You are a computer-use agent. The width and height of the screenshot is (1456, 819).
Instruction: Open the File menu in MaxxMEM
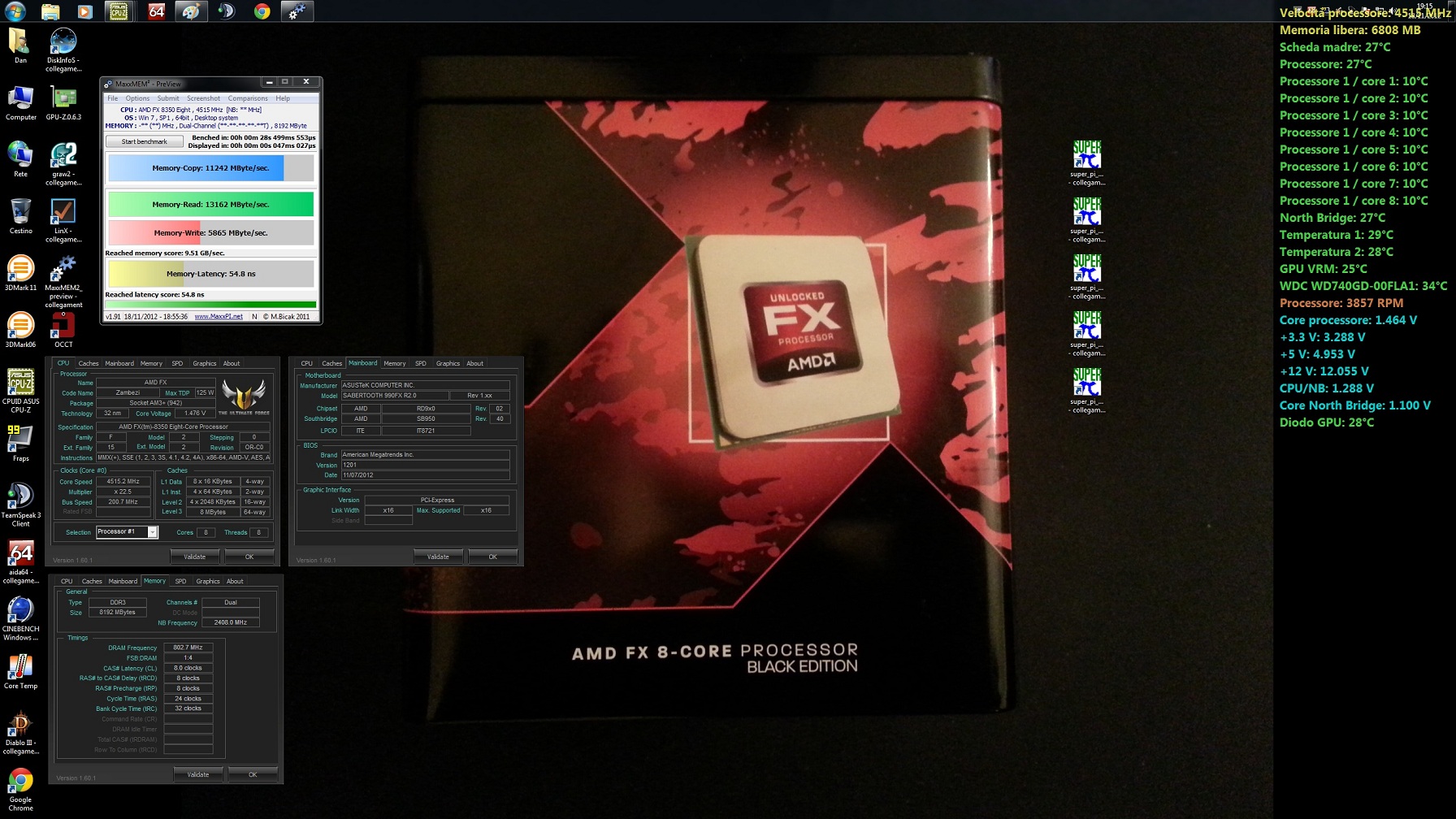(112, 98)
